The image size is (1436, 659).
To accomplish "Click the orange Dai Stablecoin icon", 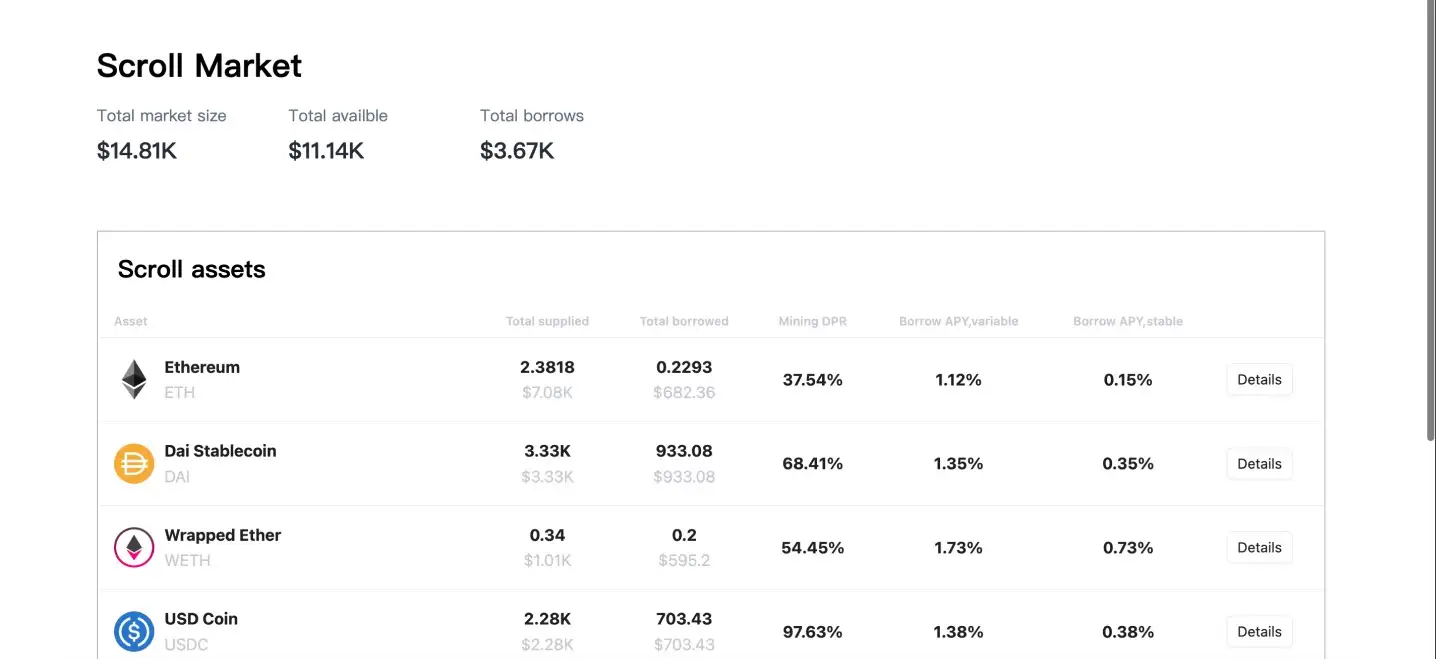I will [134, 464].
